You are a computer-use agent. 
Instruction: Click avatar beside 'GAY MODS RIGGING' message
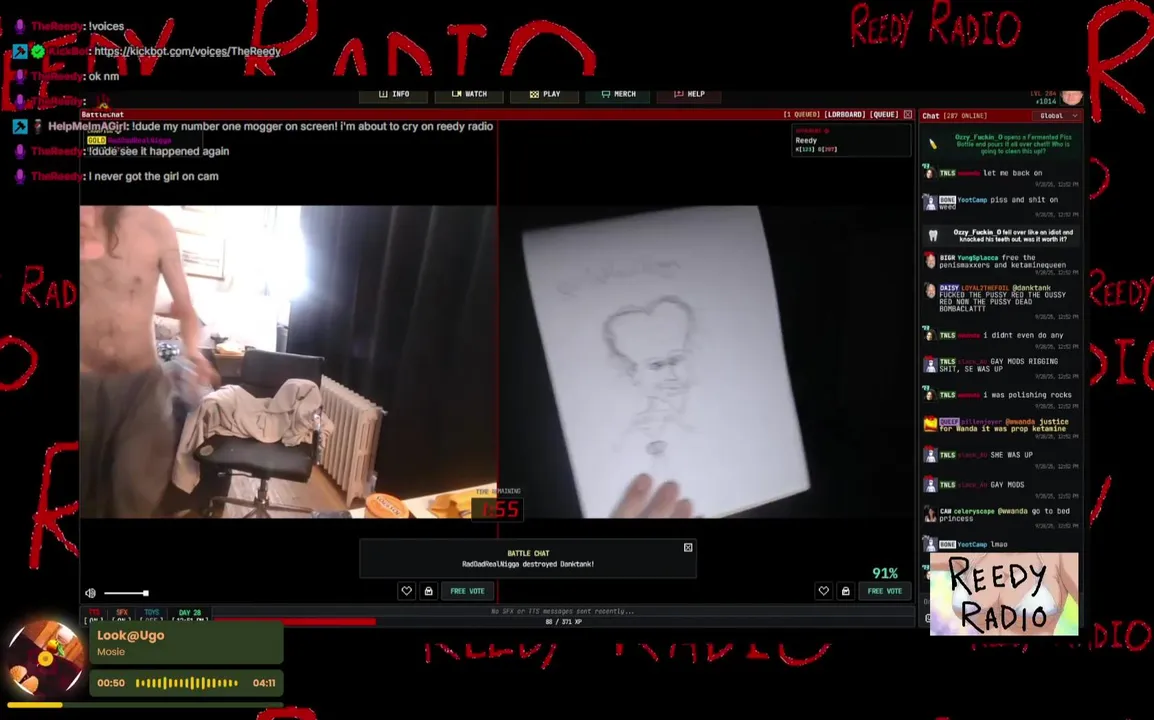[x=930, y=364]
